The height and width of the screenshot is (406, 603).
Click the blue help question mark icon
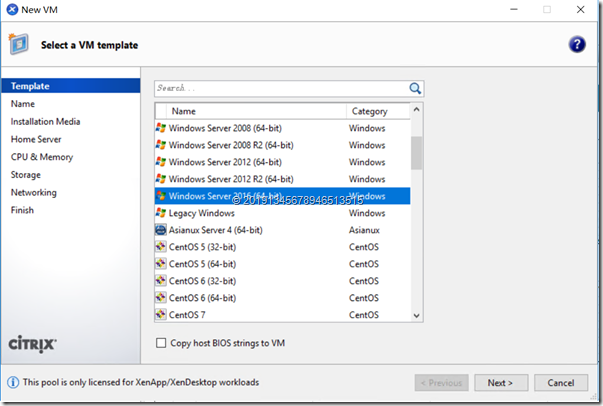(x=576, y=45)
